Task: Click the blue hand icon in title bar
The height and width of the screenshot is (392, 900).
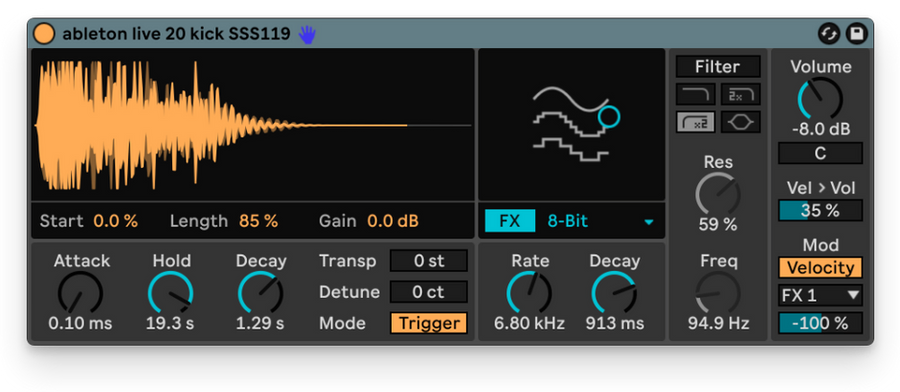Action: coord(307,34)
